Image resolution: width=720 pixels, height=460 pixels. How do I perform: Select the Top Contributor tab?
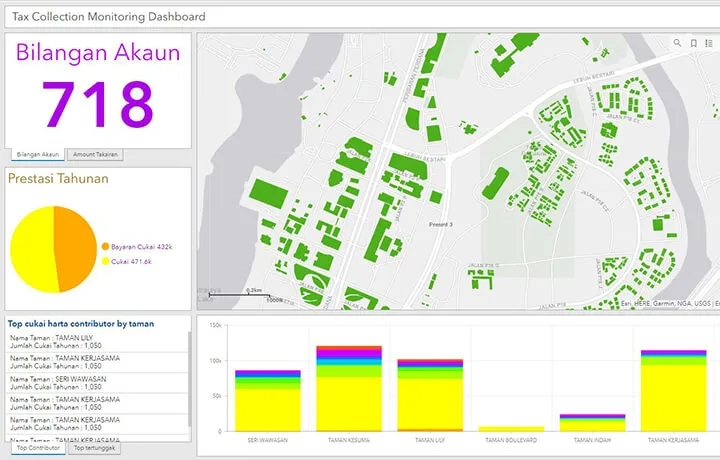(x=37, y=448)
